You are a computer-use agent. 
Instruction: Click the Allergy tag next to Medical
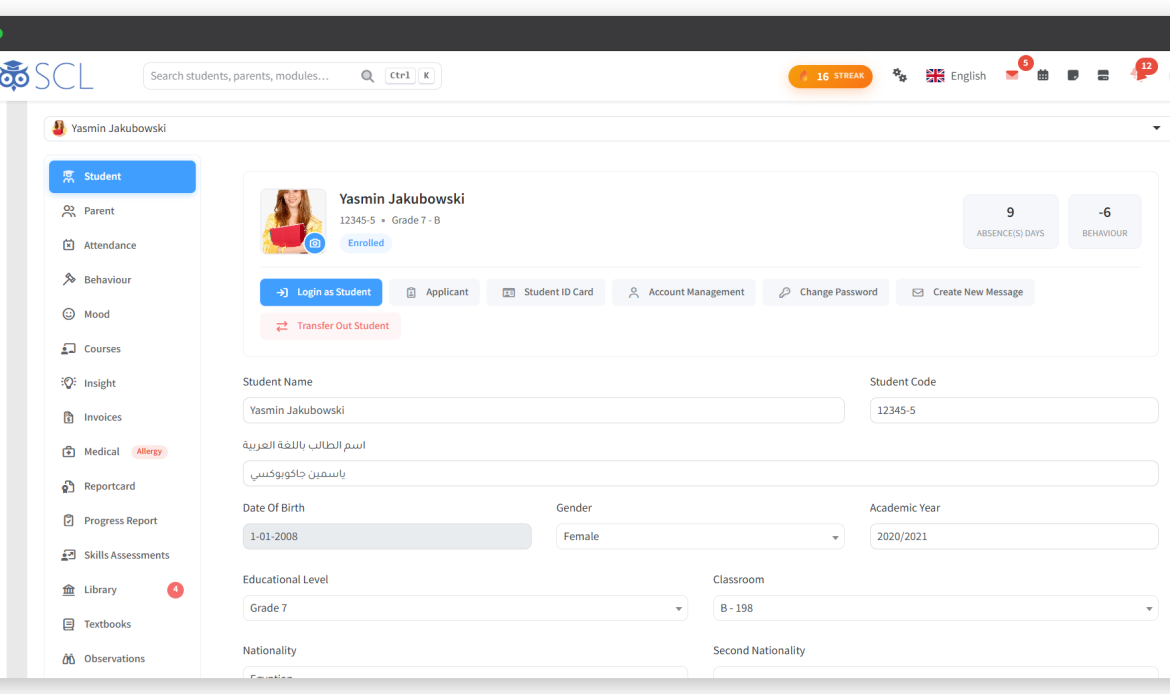149,451
